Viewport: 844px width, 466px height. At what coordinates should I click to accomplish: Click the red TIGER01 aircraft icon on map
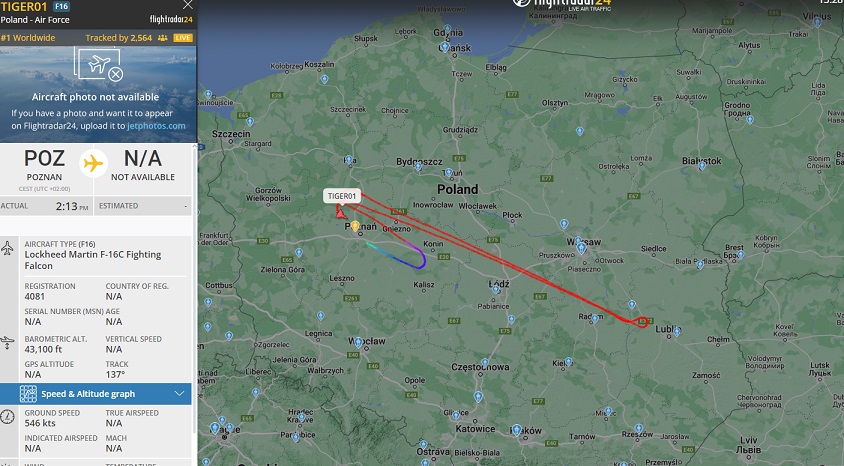pyautogui.click(x=340, y=214)
